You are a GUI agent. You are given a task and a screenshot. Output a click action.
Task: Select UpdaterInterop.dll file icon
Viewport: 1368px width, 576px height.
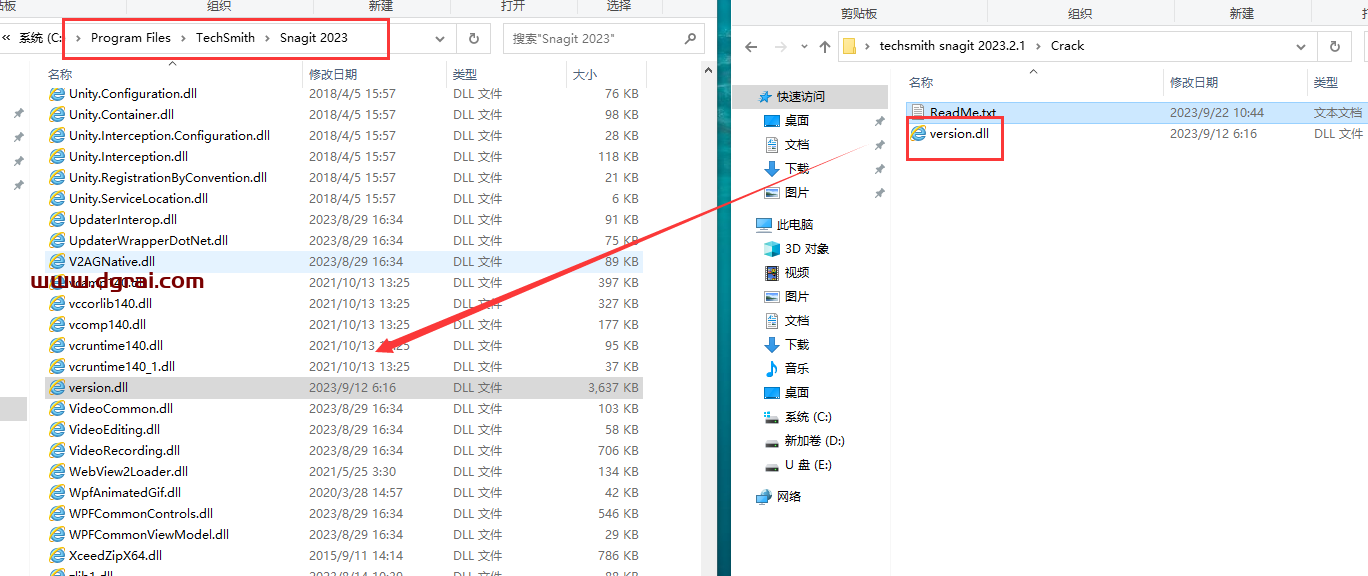tap(57, 220)
